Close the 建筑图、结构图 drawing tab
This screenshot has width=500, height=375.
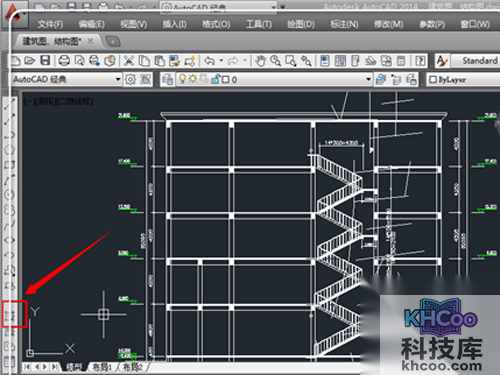90,41
